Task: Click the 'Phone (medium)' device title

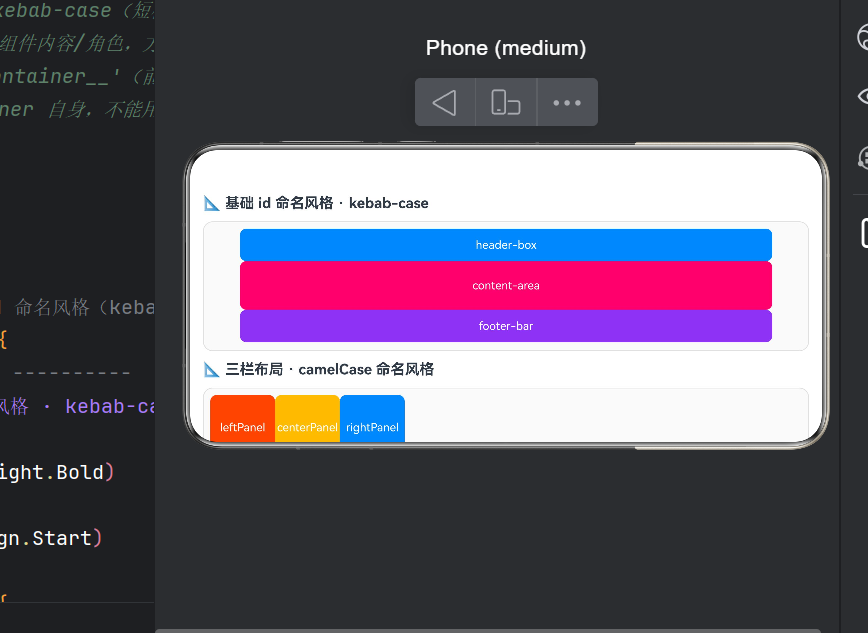Action: pos(505,48)
